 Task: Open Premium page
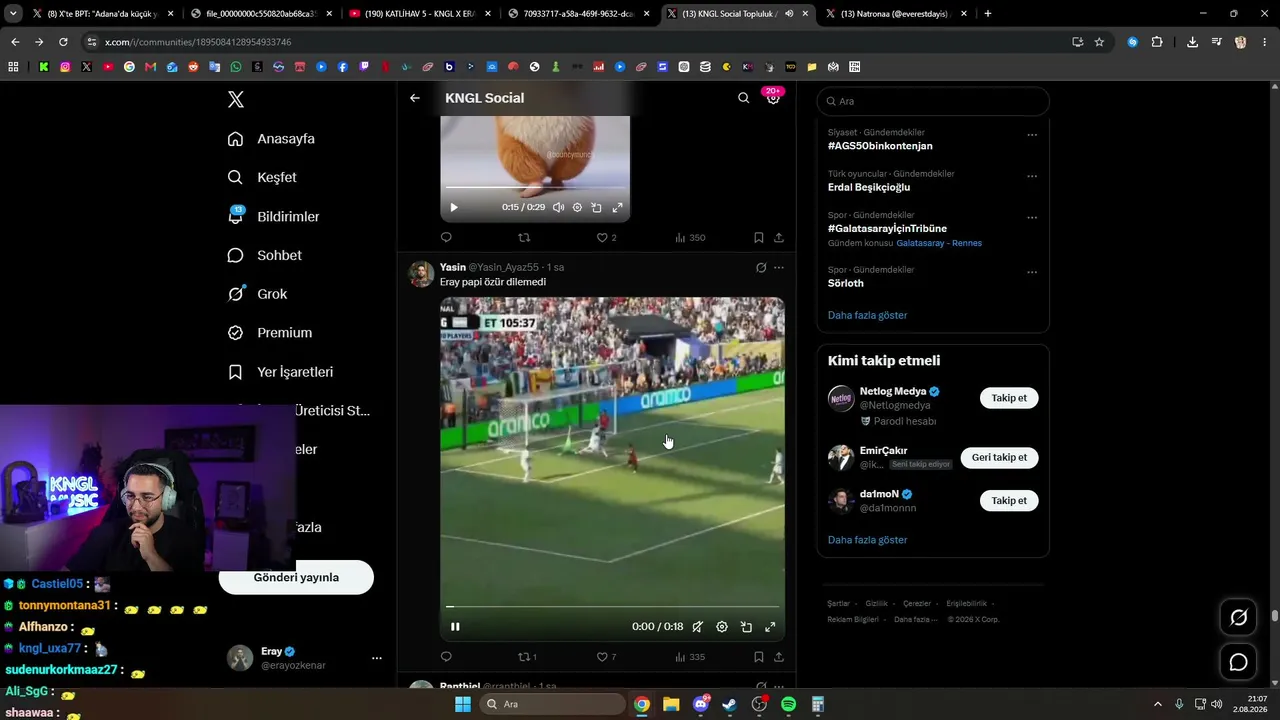(x=270, y=333)
